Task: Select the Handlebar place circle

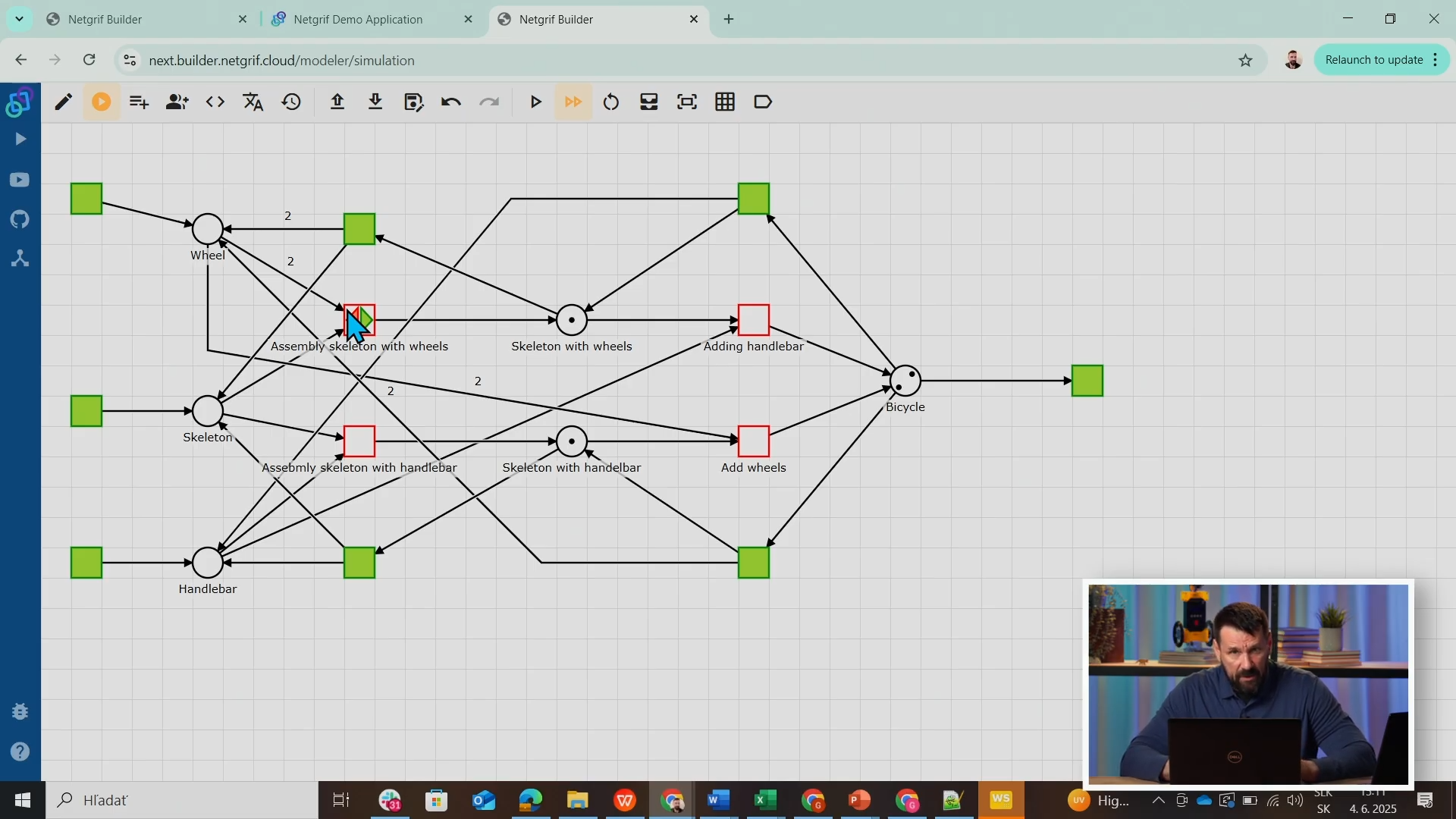Action: click(208, 563)
